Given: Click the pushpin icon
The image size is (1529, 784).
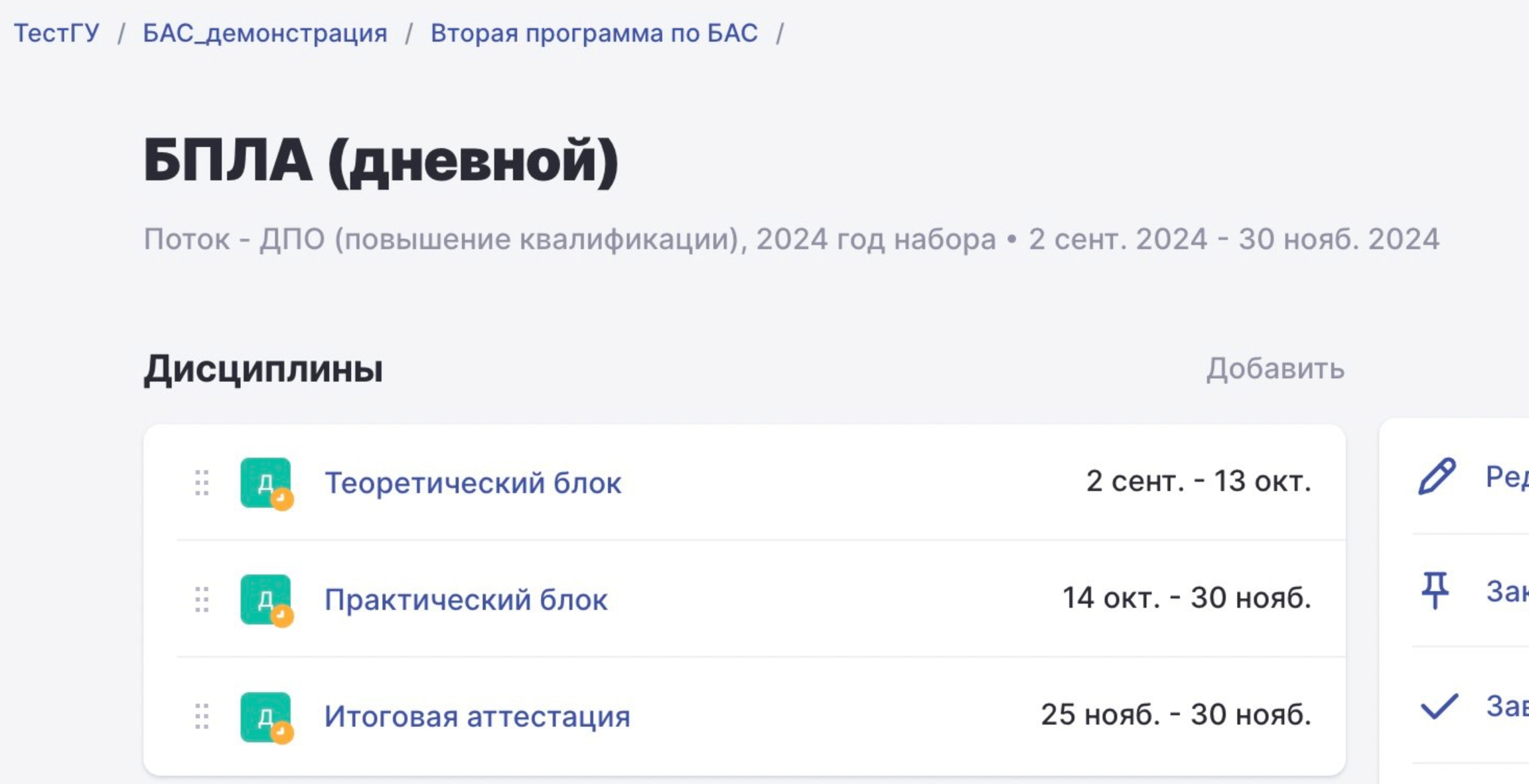Looking at the screenshot, I should 1435,590.
